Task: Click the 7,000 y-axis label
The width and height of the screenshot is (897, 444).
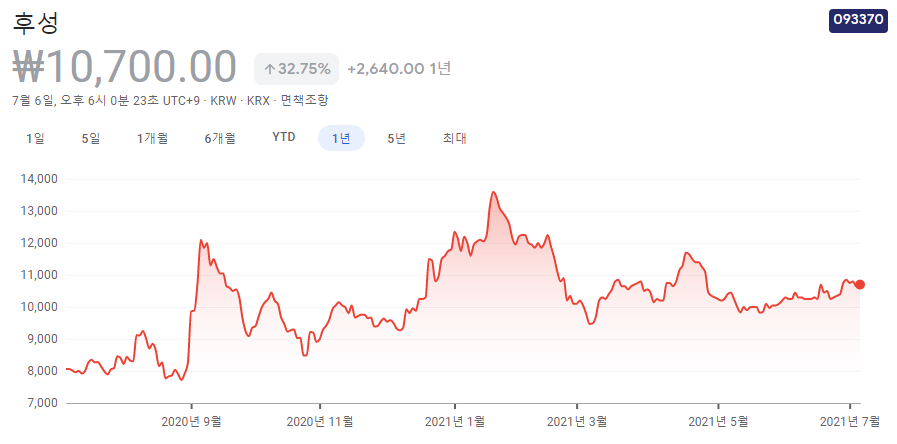Action: pos(42,403)
